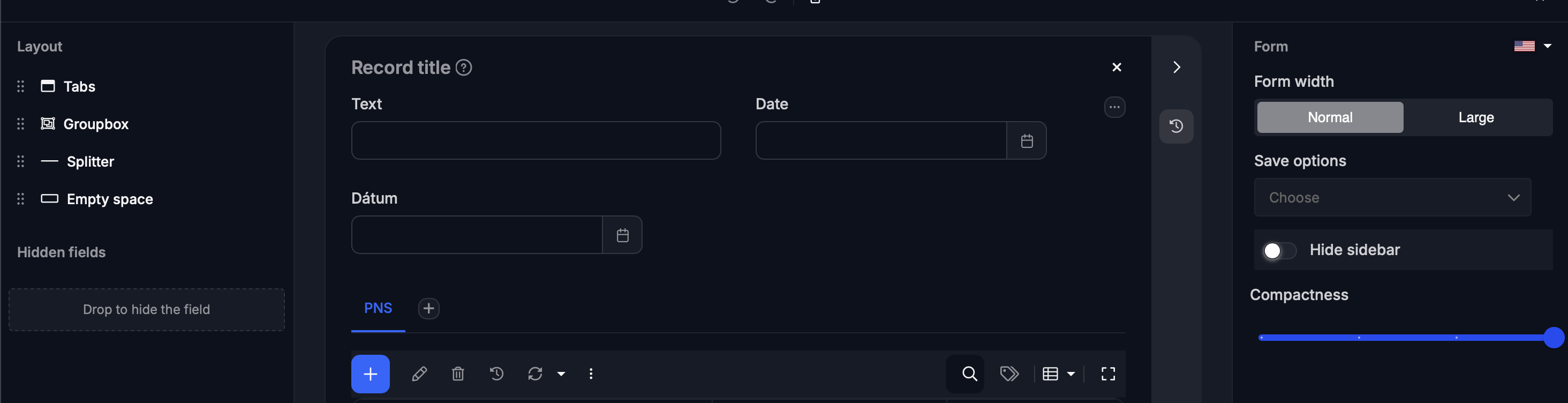
Task: Toggle fullscreen for the PNS table
Action: pos(1108,374)
